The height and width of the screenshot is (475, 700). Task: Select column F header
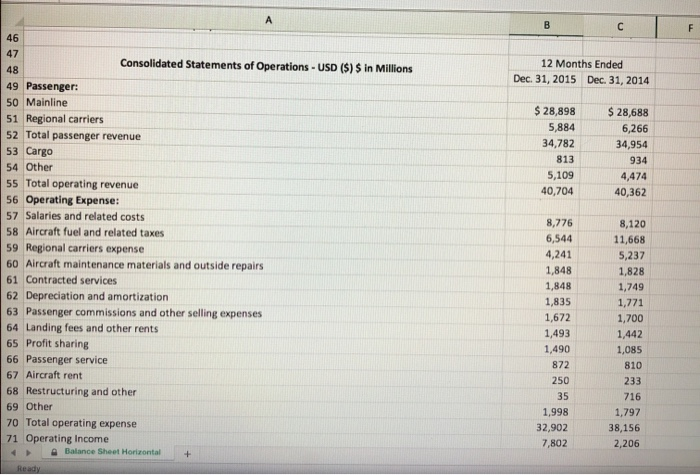(690, 28)
